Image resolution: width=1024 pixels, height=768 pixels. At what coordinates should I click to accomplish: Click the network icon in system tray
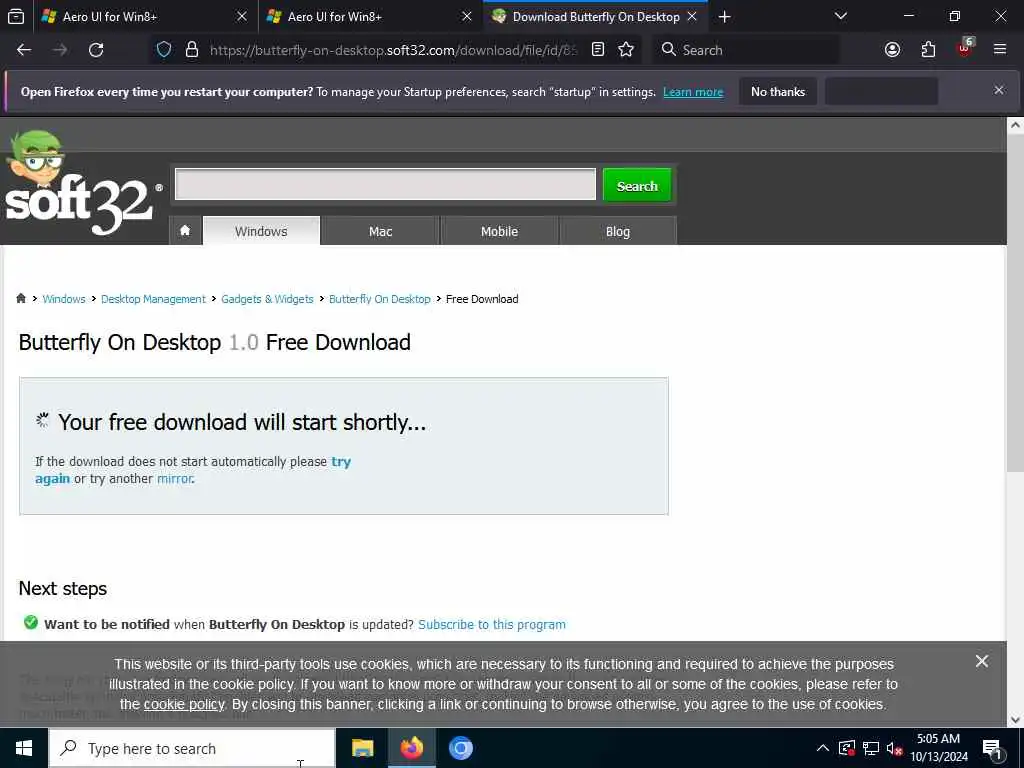pos(871,748)
